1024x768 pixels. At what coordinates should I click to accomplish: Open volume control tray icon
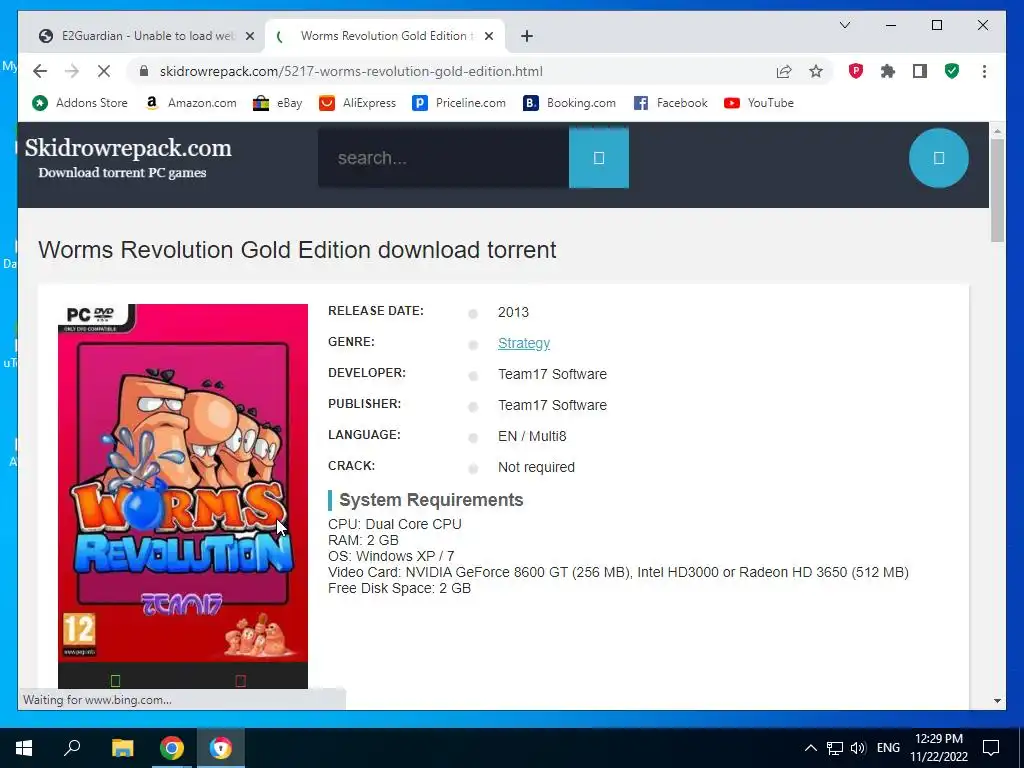click(858, 748)
